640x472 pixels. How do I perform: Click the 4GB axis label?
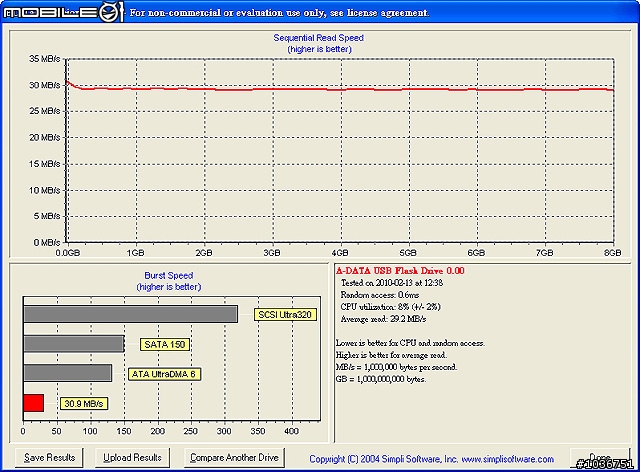pyautogui.click(x=340, y=253)
